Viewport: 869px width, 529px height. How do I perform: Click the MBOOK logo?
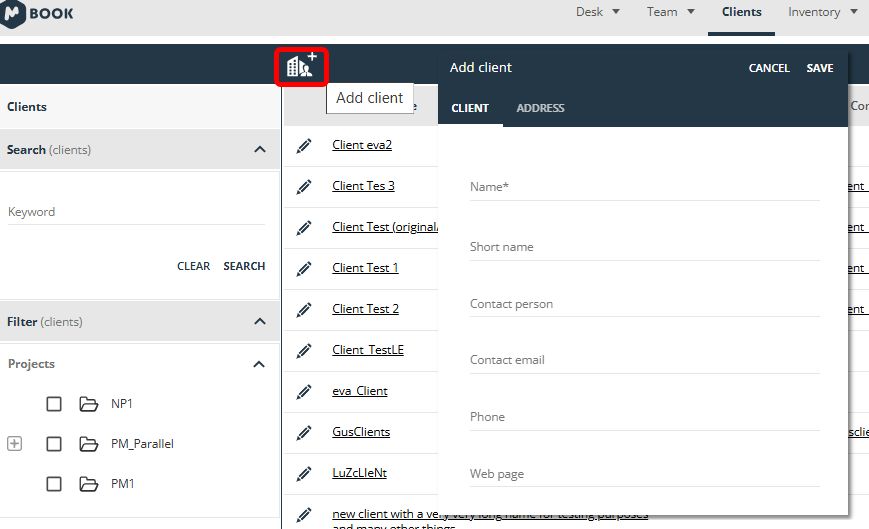pos(37,13)
